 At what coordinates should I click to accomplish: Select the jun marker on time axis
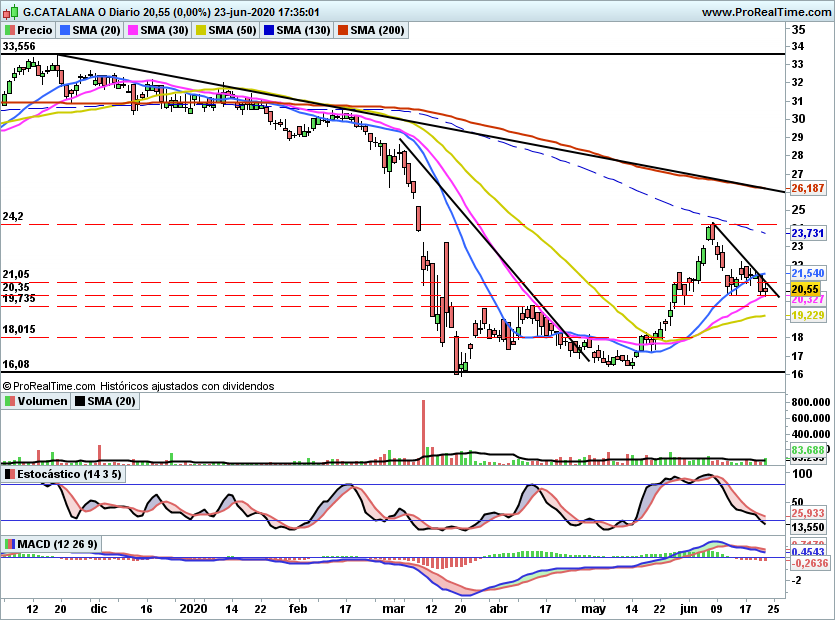pos(689,608)
